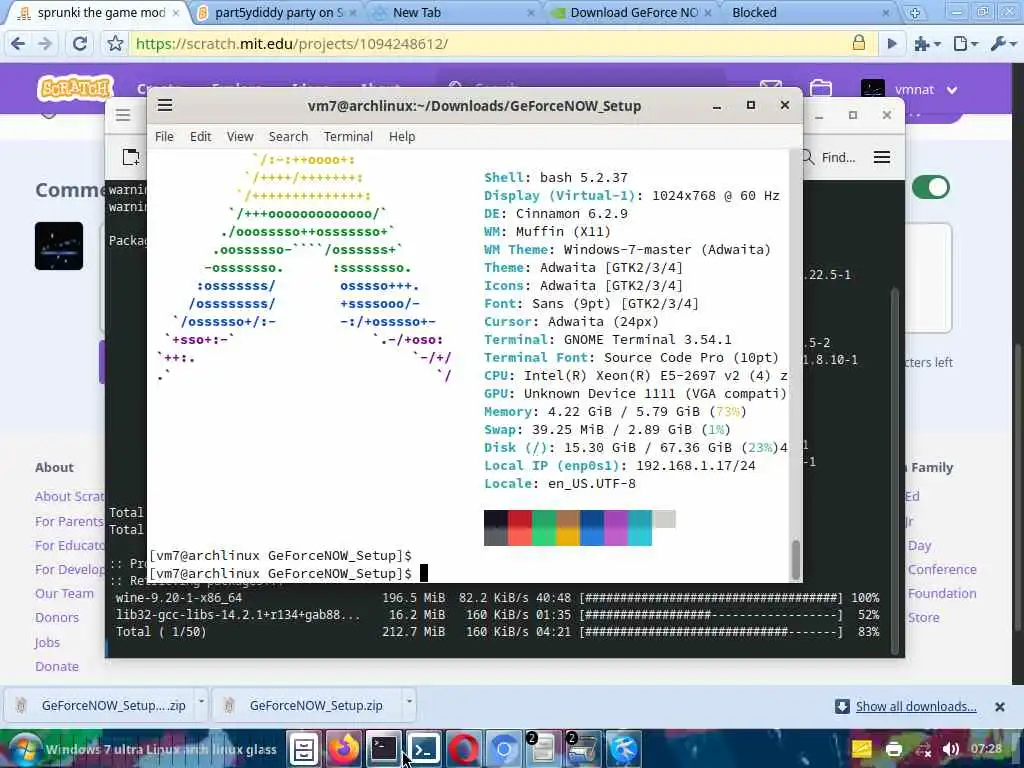Click the lock icon in the address bar
1024x768 pixels.
coord(859,43)
